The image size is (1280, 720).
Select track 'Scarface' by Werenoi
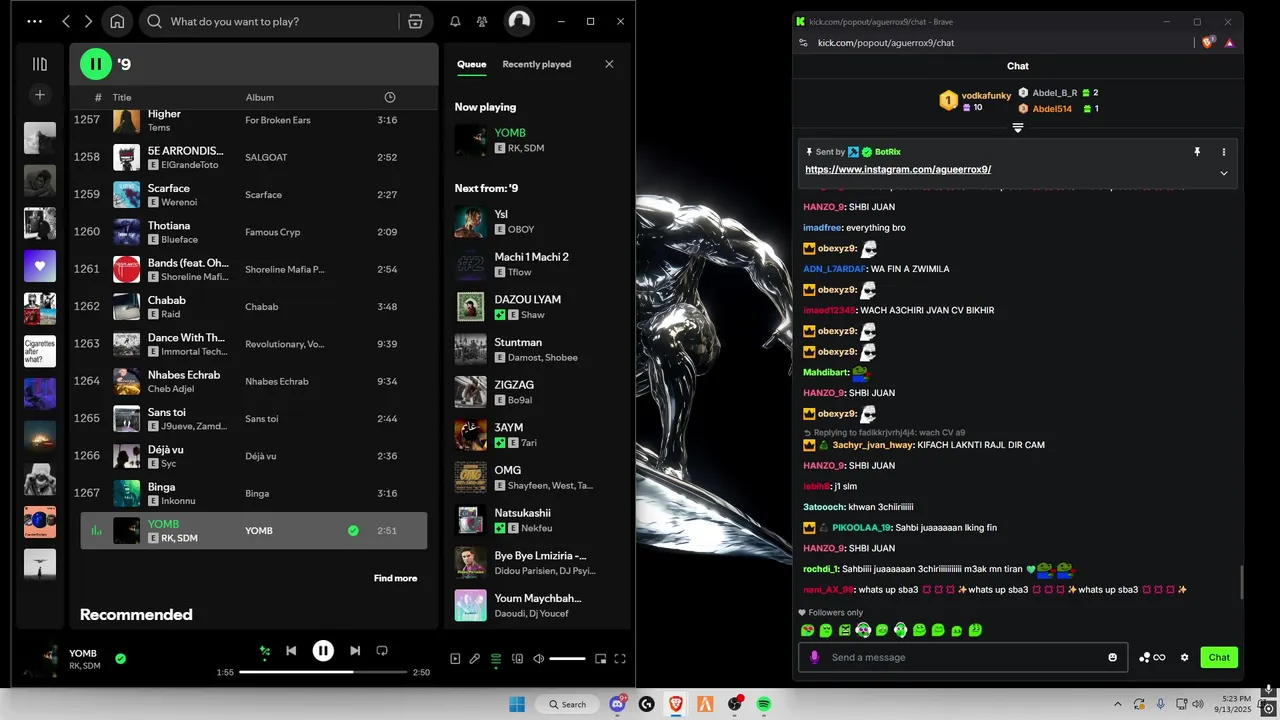pyautogui.click(x=169, y=188)
